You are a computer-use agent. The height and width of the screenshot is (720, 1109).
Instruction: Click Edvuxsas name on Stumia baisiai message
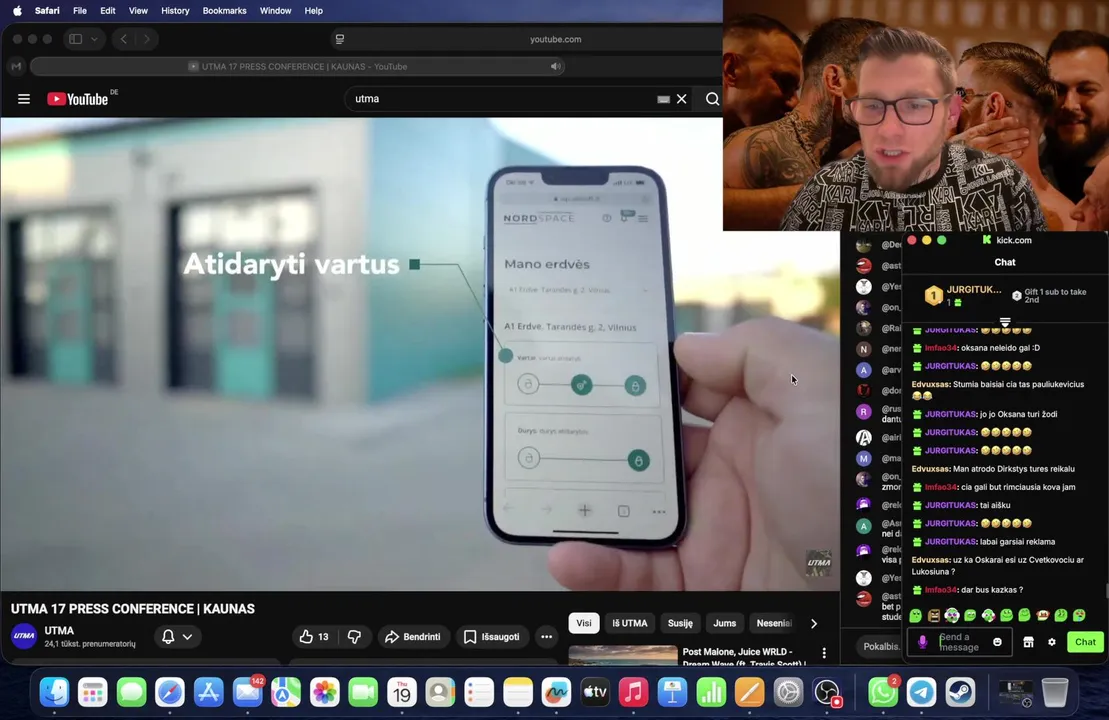930,385
